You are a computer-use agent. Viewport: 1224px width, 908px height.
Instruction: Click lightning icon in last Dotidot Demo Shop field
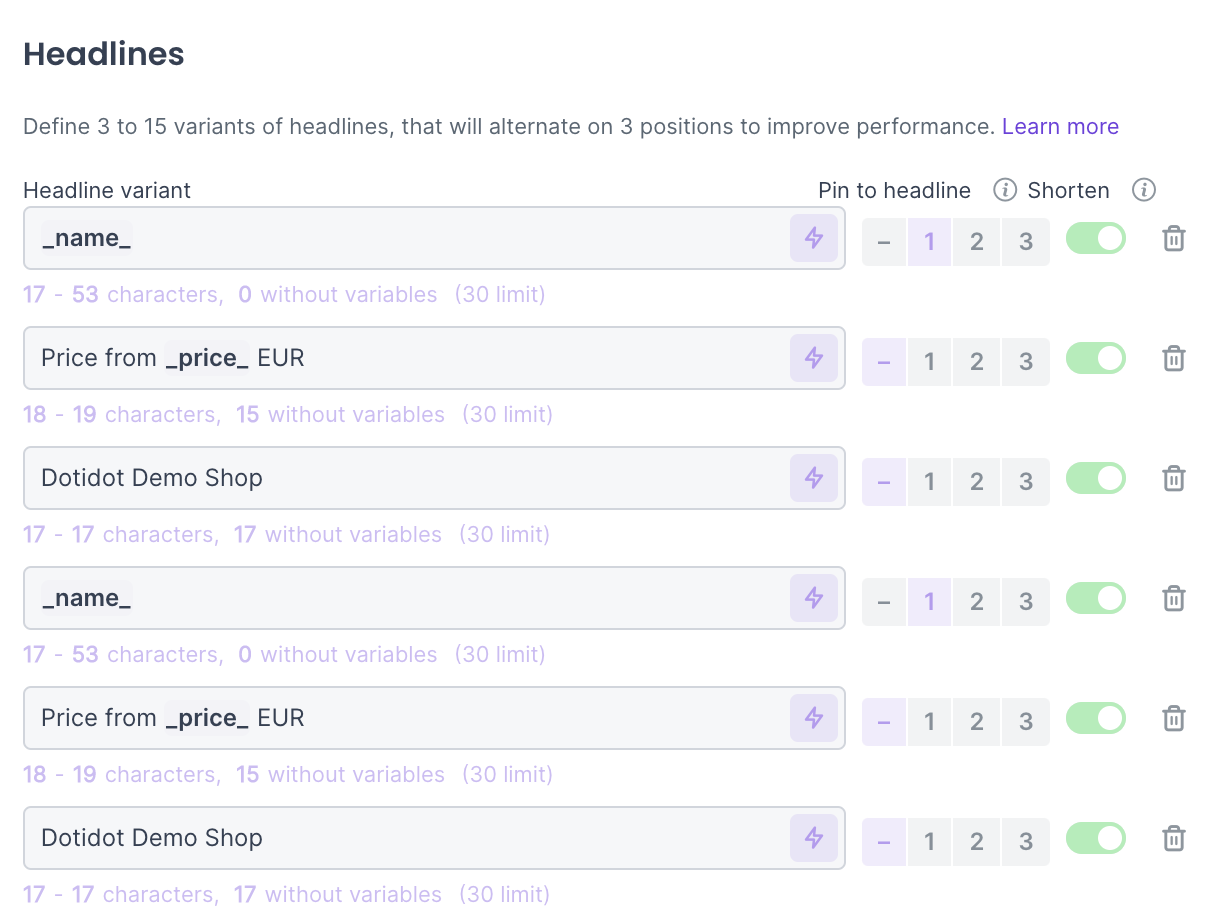pyautogui.click(x=814, y=838)
